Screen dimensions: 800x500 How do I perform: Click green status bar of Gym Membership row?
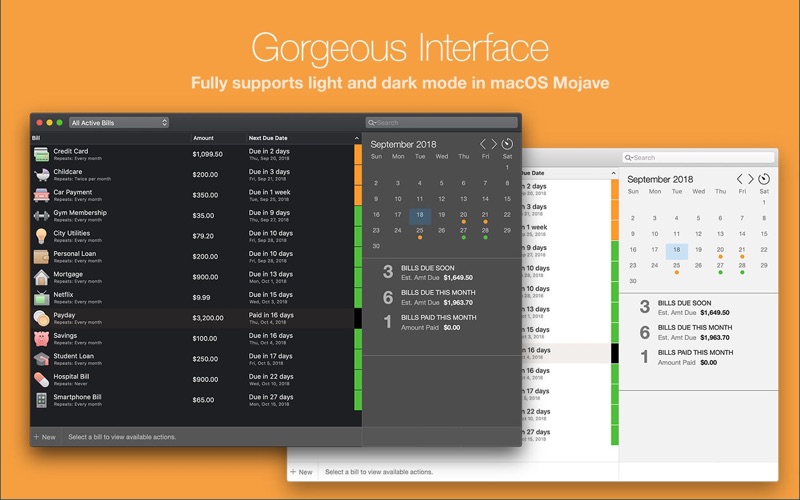point(358,215)
